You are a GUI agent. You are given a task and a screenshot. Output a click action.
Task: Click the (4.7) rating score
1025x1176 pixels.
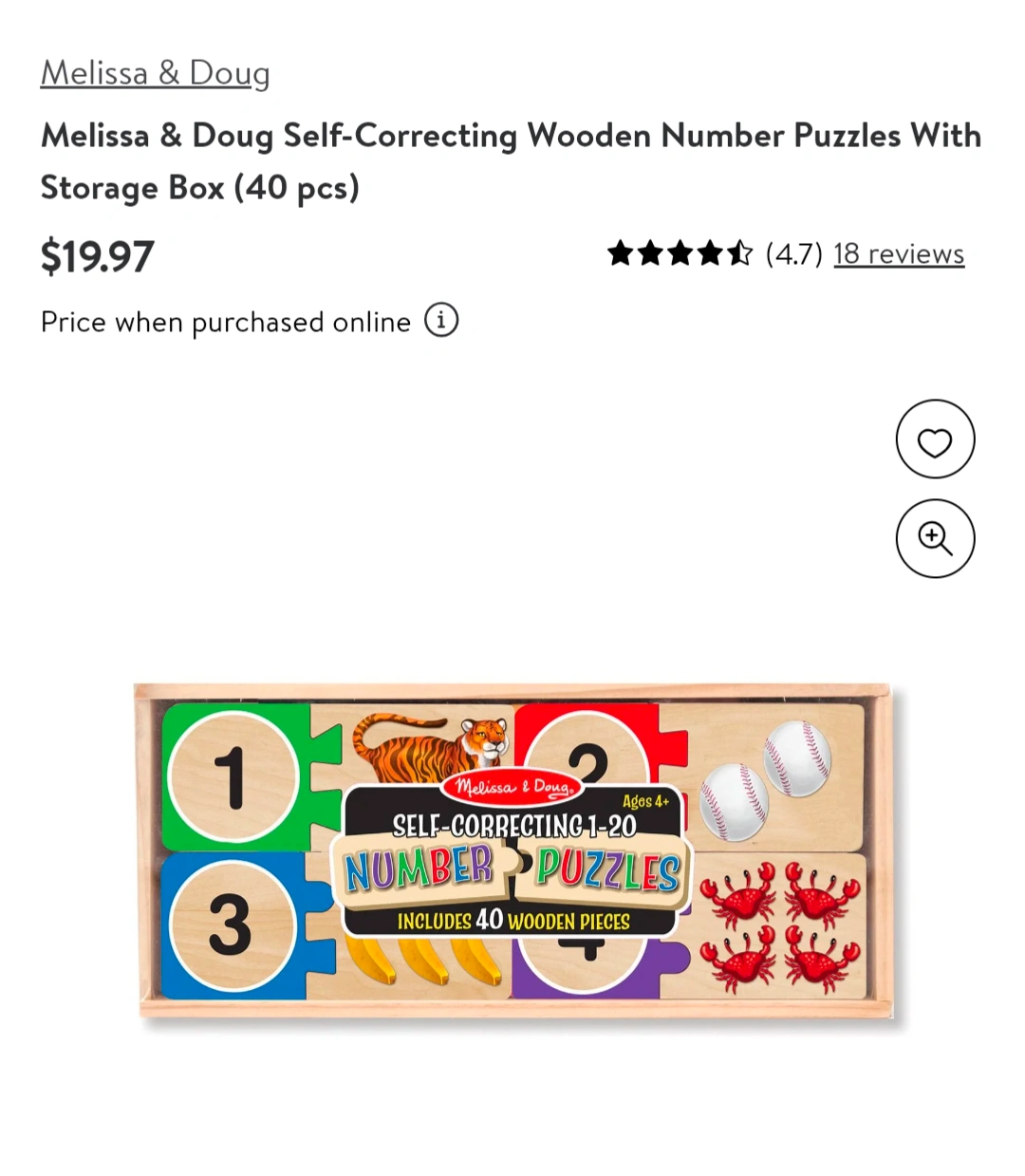tap(793, 254)
